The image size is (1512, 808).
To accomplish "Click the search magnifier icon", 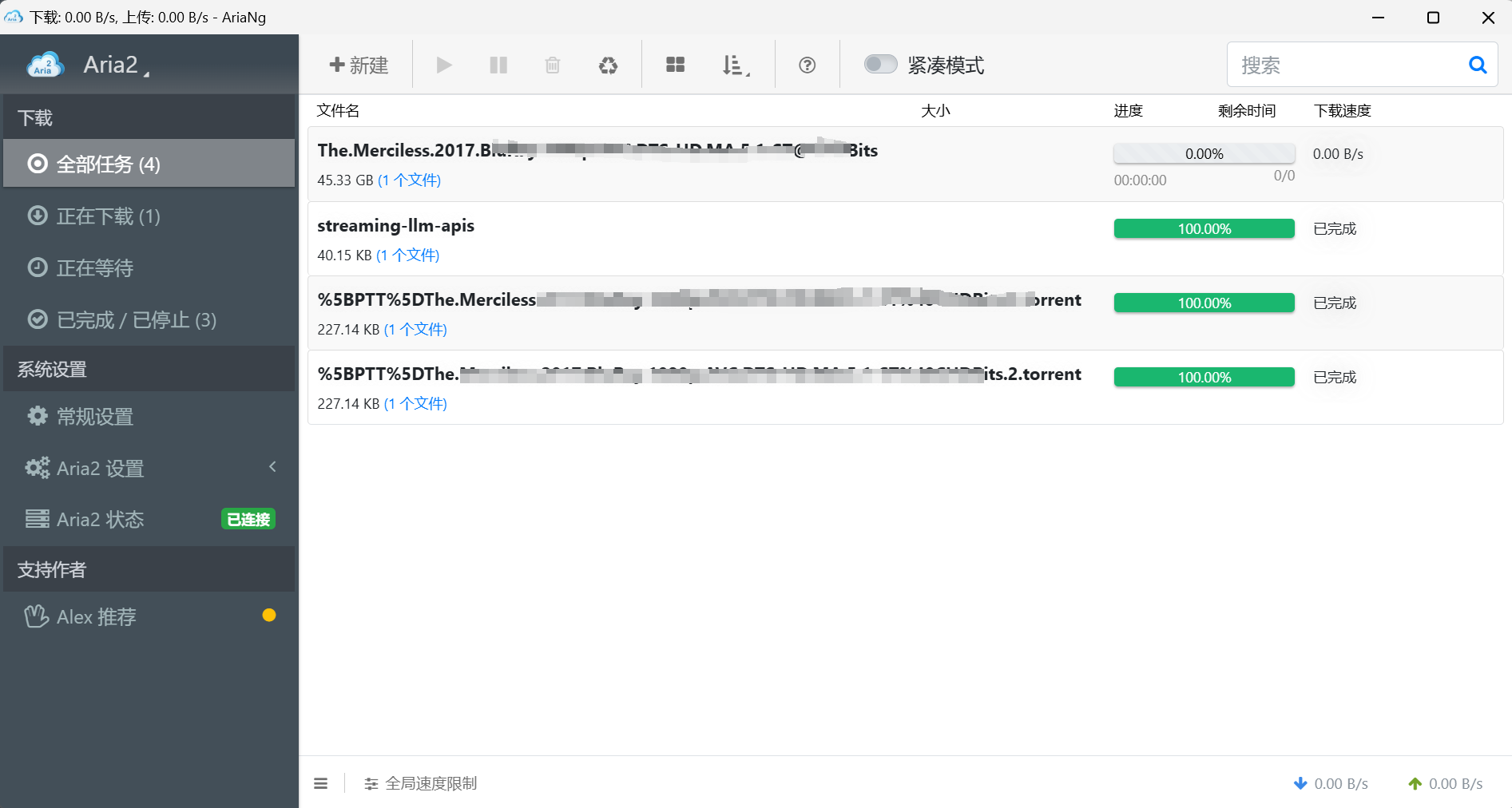I will click(x=1477, y=65).
